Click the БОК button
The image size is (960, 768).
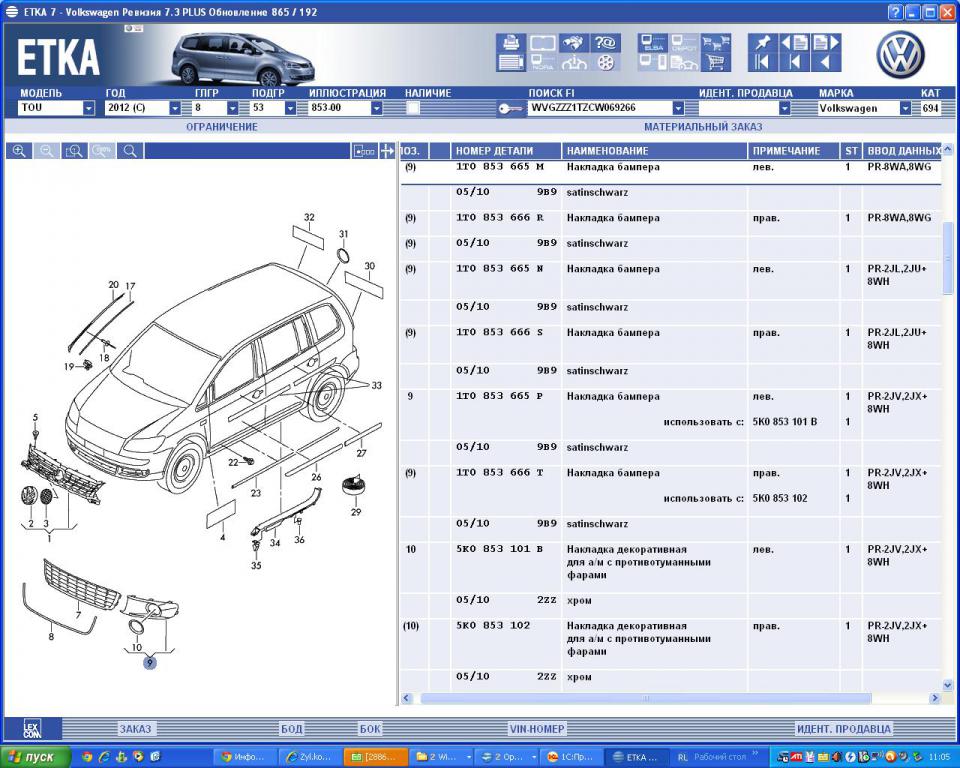[x=370, y=729]
